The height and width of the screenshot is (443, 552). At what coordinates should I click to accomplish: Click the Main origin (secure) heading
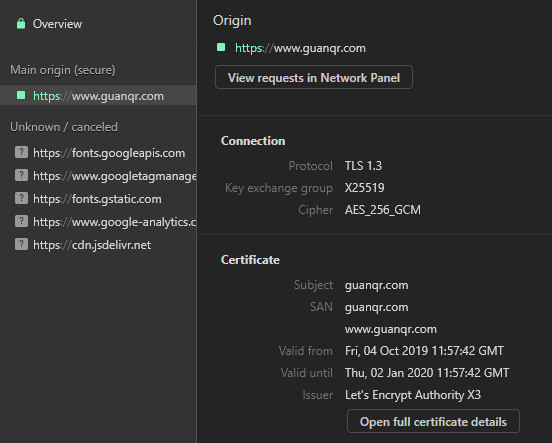coord(63,70)
